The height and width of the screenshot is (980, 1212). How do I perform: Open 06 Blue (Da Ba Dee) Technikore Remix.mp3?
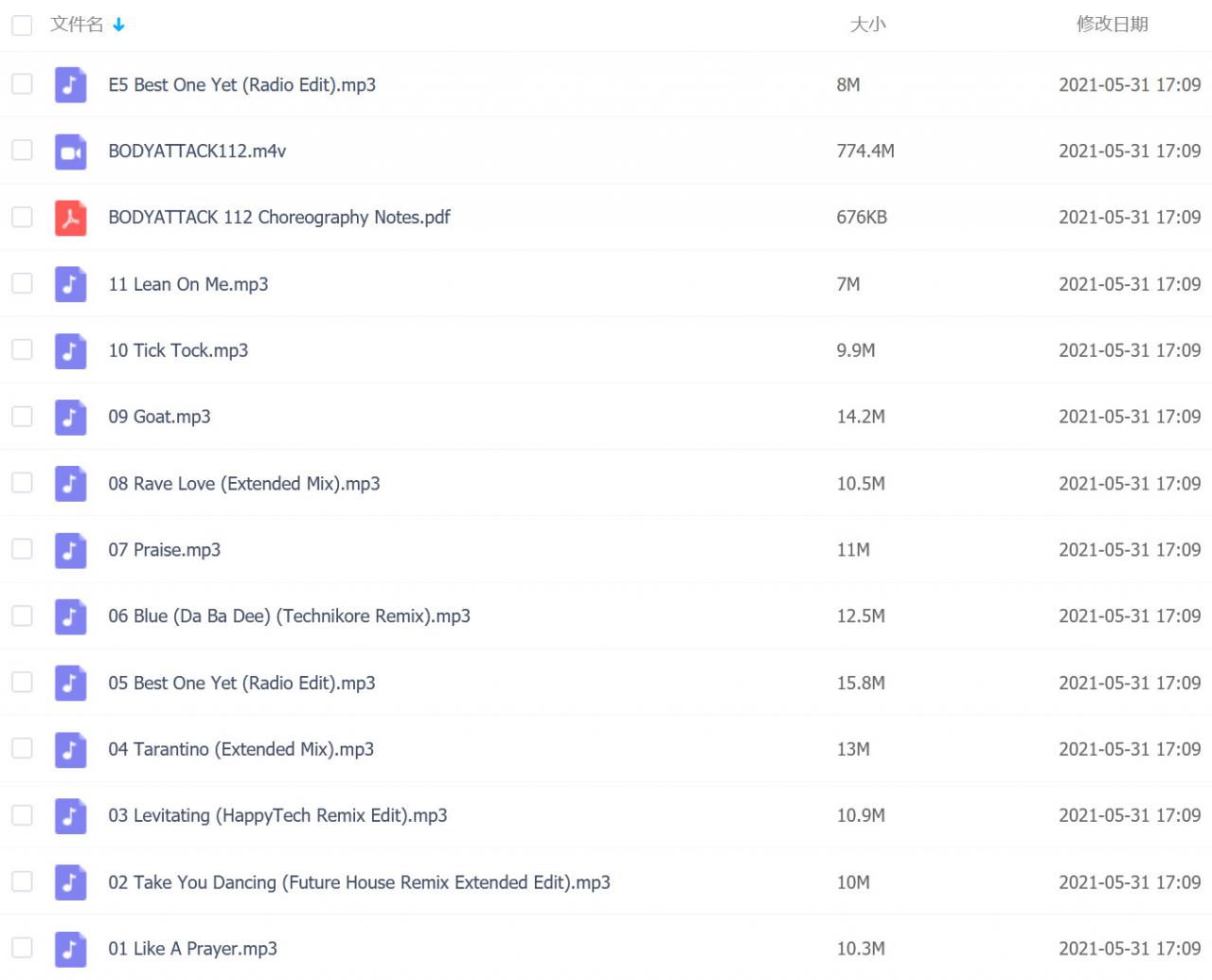[x=289, y=616]
